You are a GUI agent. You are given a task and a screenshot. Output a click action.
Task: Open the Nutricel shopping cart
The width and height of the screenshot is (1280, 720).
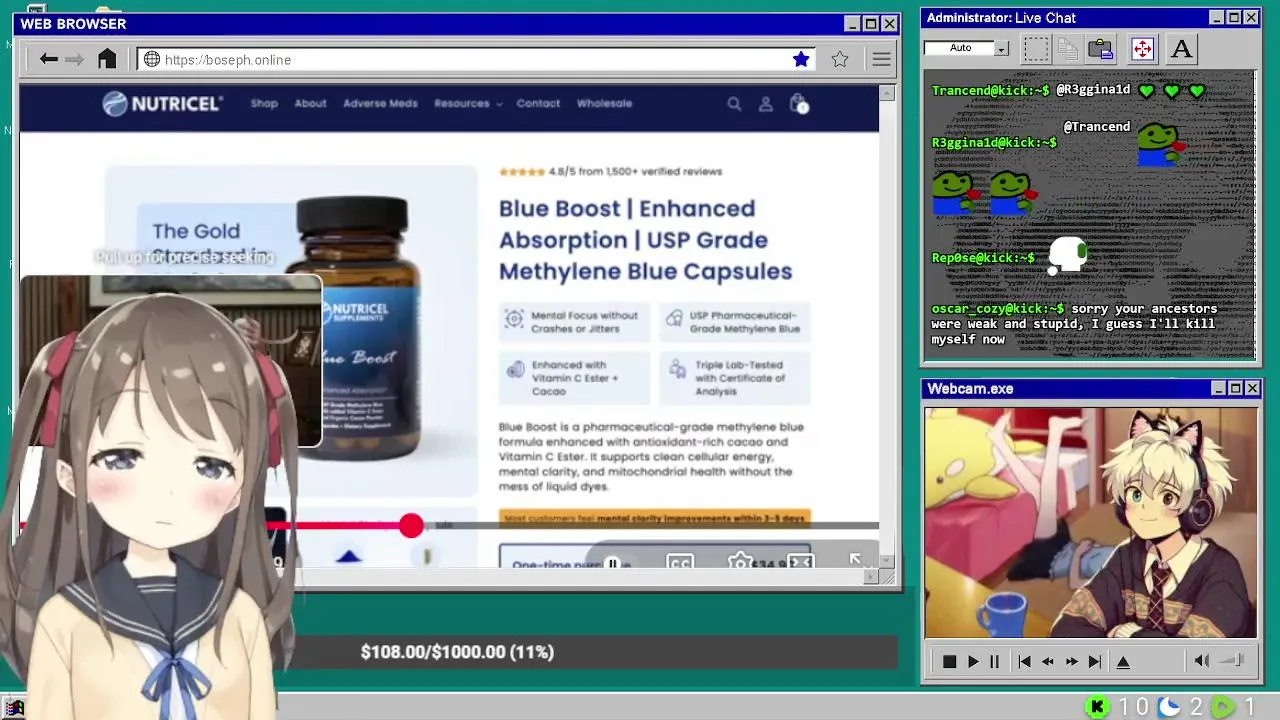798,103
